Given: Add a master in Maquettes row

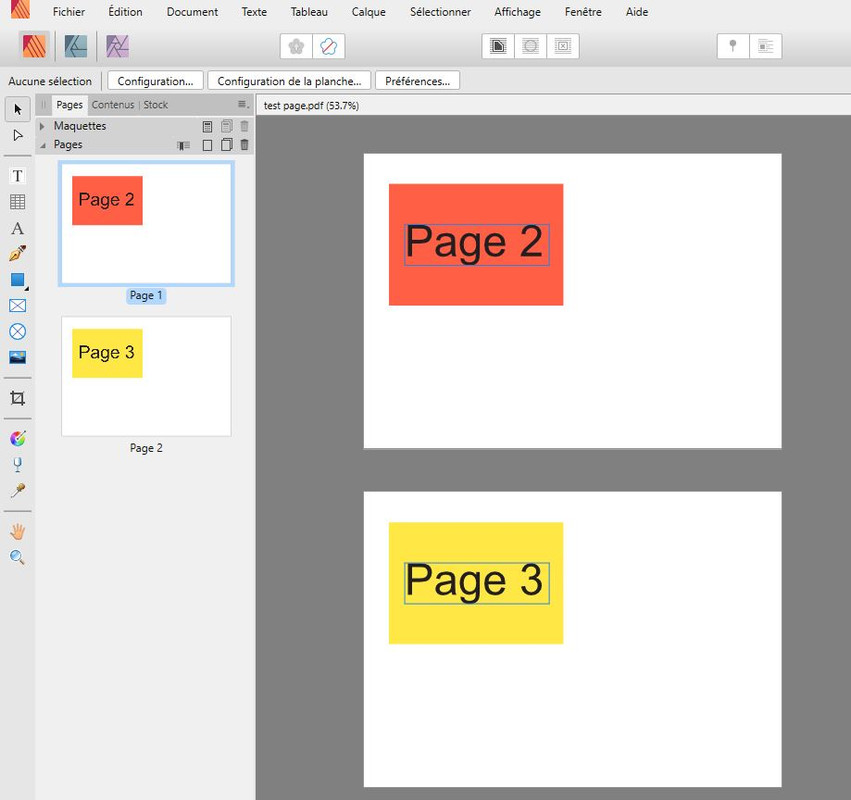Looking at the screenshot, I should 207,126.
